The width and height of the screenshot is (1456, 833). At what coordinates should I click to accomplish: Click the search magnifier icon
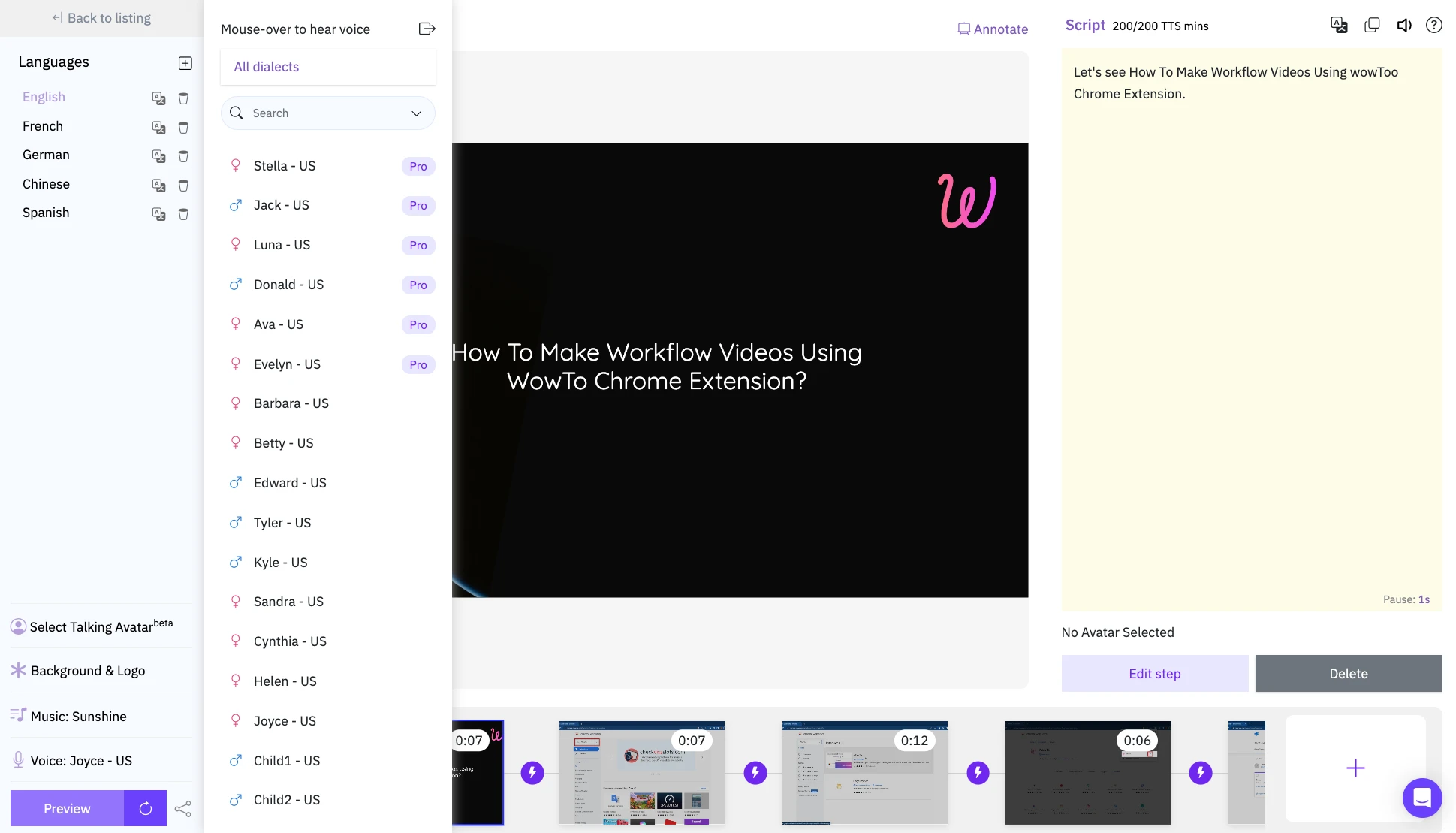pos(237,113)
